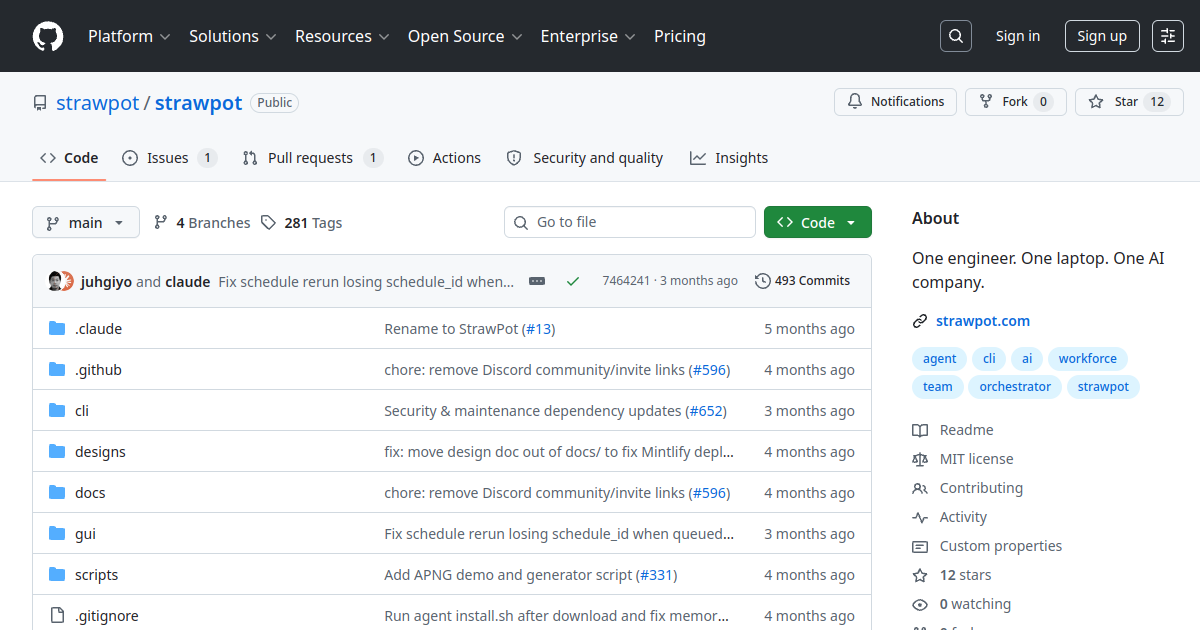Image resolution: width=1200 pixels, height=630 pixels.
Task: Open the search magnifier icon in the header
Action: coord(956,36)
